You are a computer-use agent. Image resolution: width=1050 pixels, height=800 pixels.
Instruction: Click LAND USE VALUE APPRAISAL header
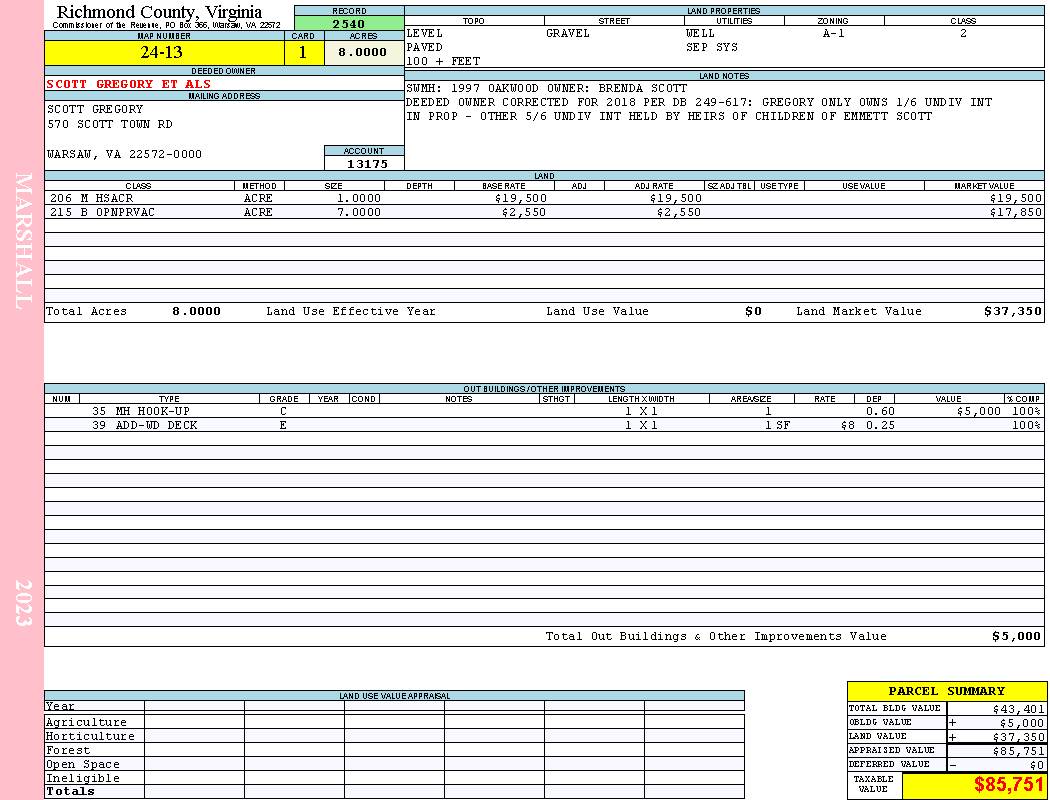click(x=394, y=696)
